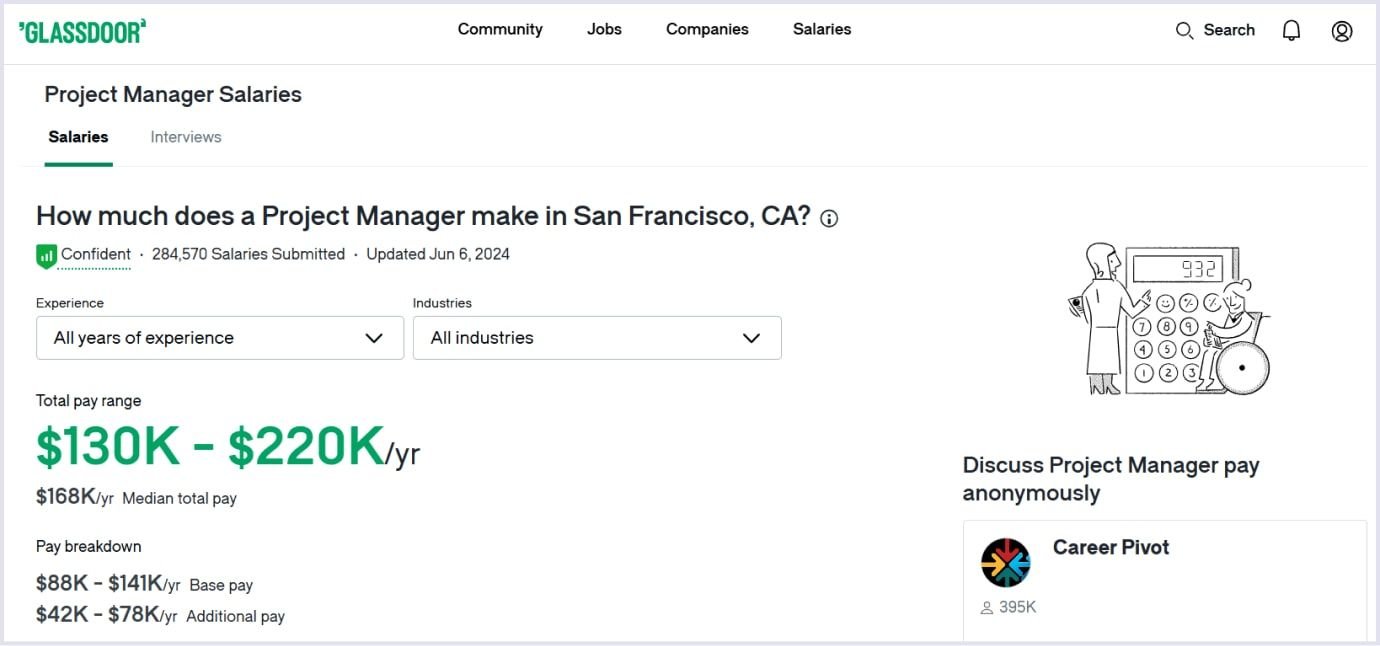Image resolution: width=1380 pixels, height=646 pixels.
Task: Click the members icon next to 395K
Action: click(987, 607)
